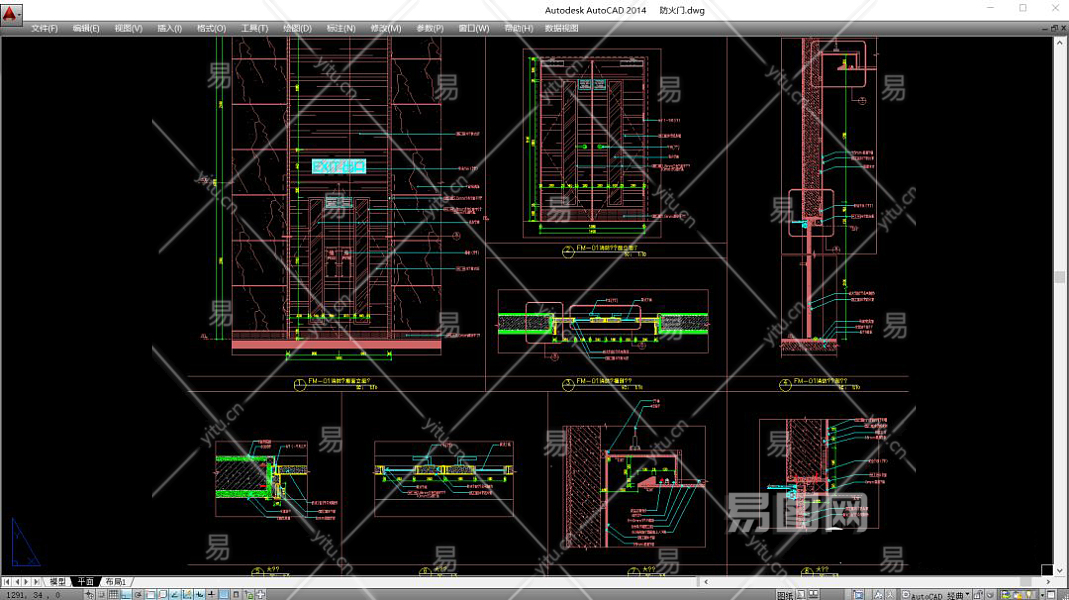The width and height of the screenshot is (1069, 600).
Task: Click the next layout tab arrow
Action: click(27, 581)
